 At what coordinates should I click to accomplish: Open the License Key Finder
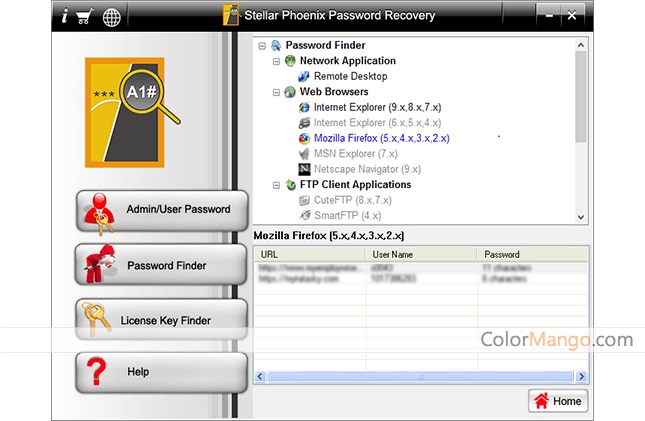[161, 320]
